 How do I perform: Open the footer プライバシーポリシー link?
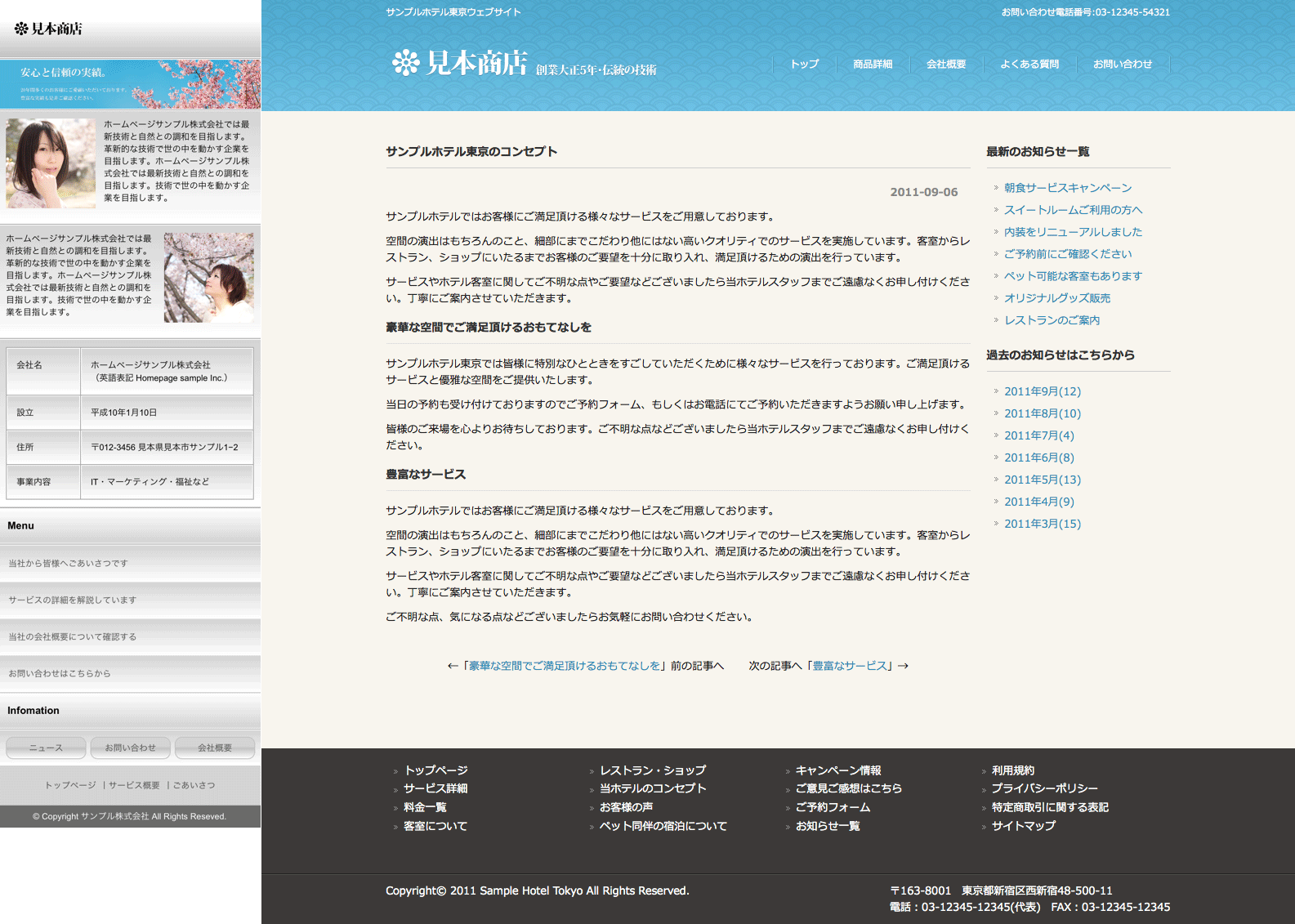coord(1044,788)
